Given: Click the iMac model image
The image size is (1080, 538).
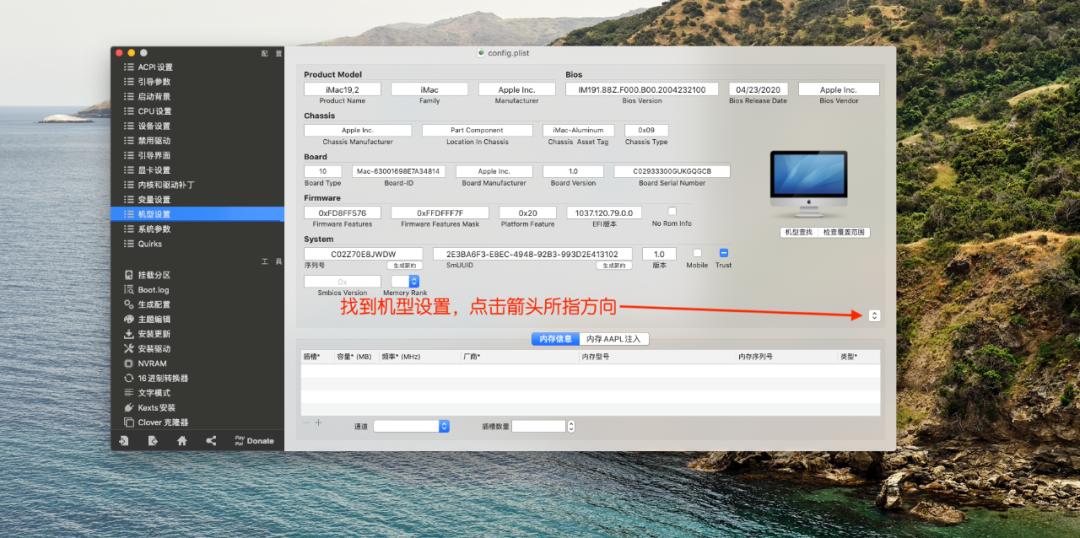Looking at the screenshot, I should (x=809, y=184).
